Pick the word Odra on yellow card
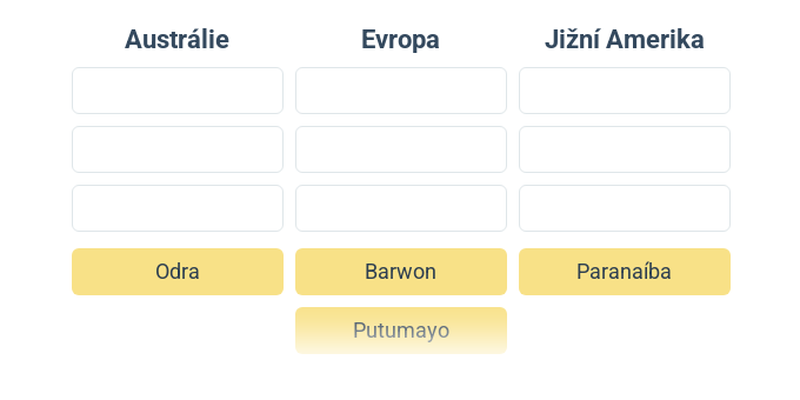Image resolution: width=800 pixels, height=400 pixels. [178, 271]
